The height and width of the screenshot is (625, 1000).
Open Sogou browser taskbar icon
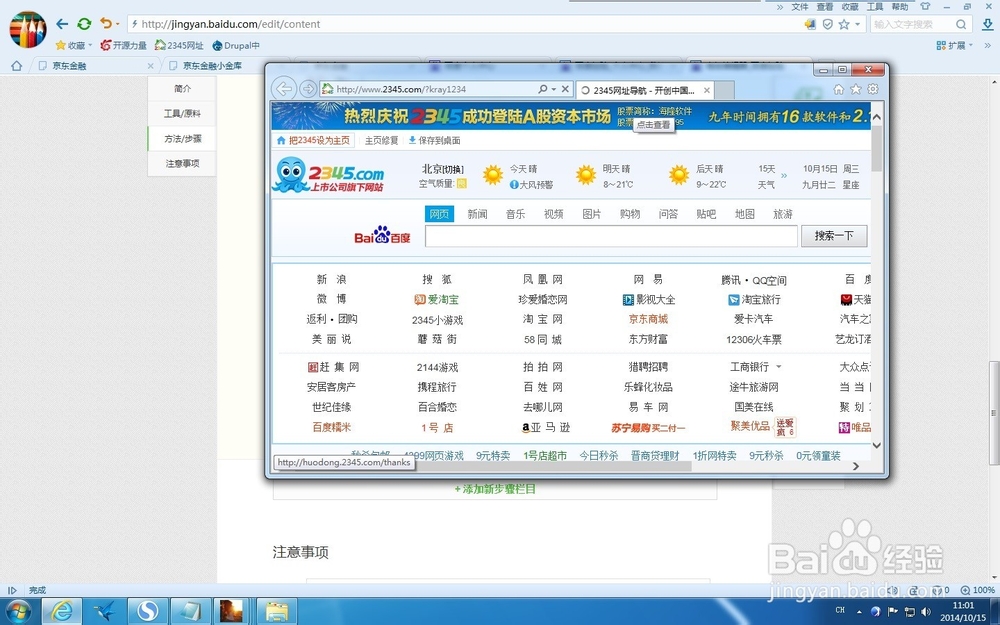147,612
